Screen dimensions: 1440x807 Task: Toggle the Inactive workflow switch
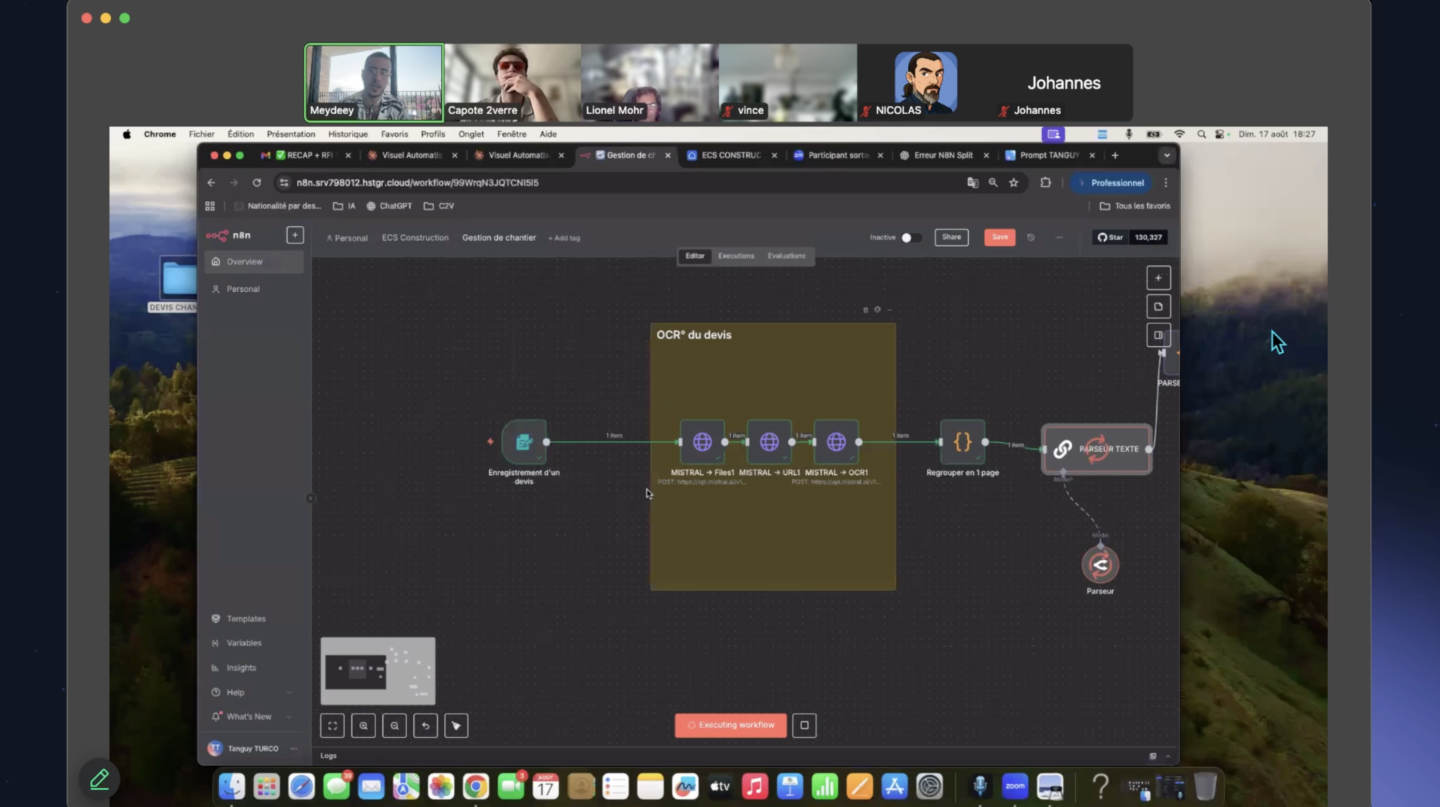[910, 237]
